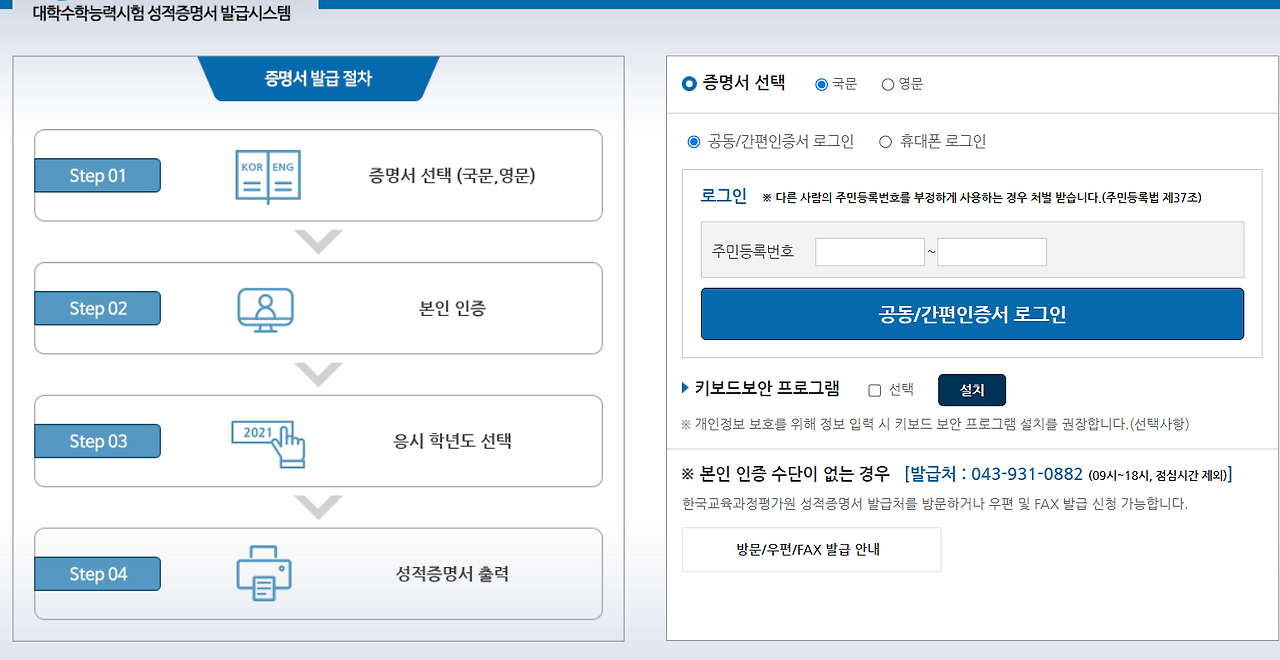Click the text 증명서 선택 (국문,영문)
This screenshot has width=1280, height=660.
tap(452, 176)
